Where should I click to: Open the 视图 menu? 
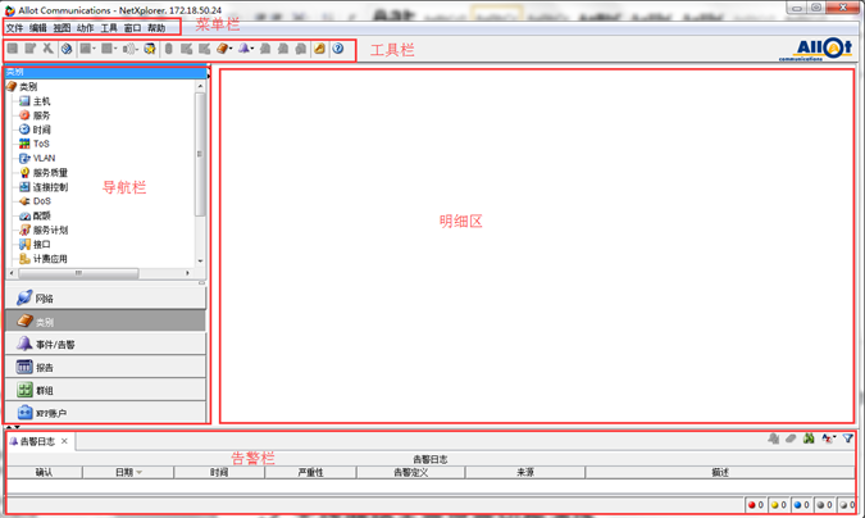coord(62,28)
